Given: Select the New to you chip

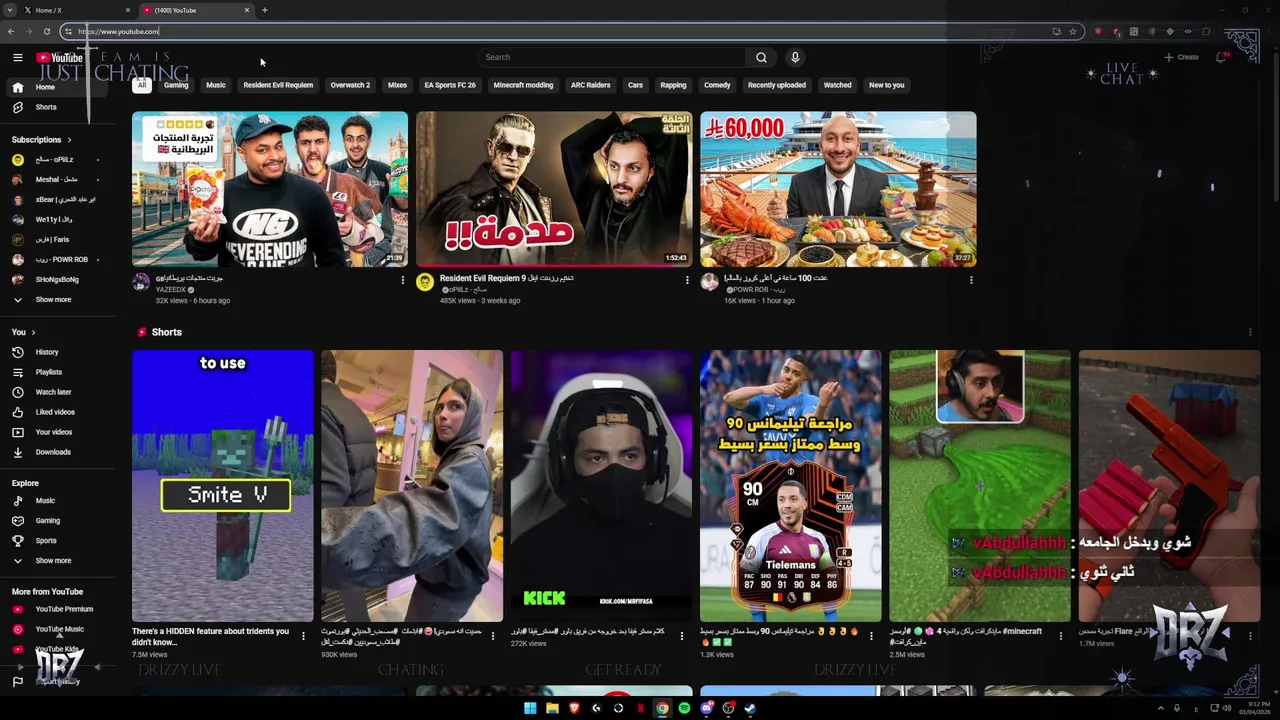Looking at the screenshot, I should pyautogui.click(x=886, y=85).
